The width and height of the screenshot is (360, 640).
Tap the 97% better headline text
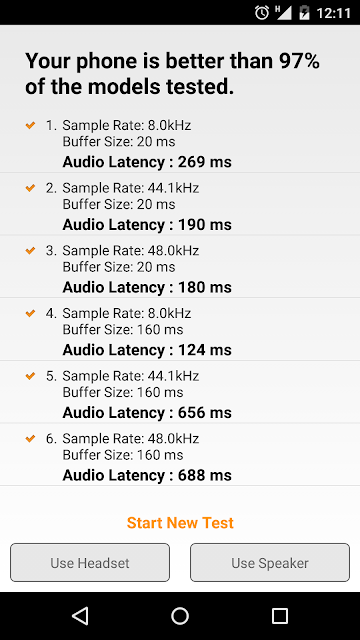click(172, 74)
